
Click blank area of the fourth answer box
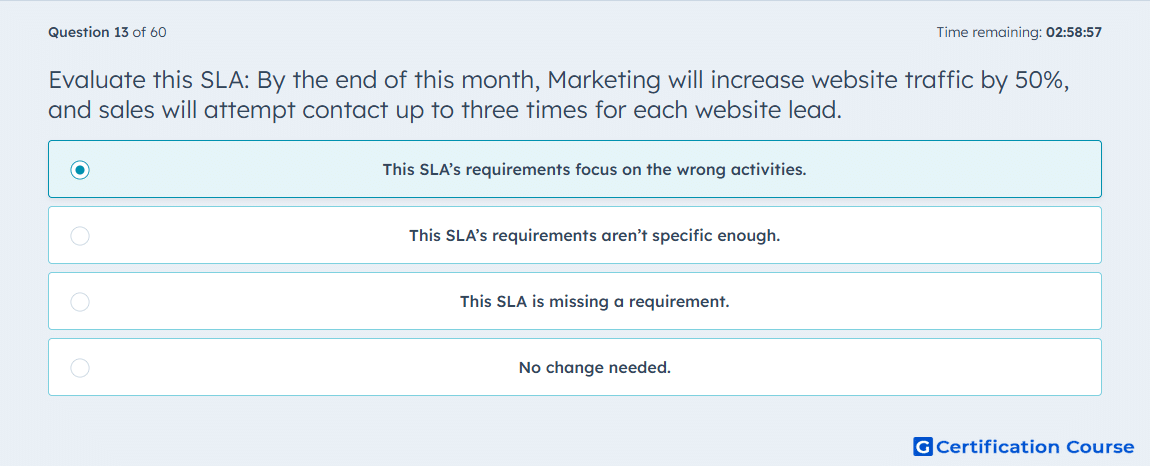(x=953, y=368)
